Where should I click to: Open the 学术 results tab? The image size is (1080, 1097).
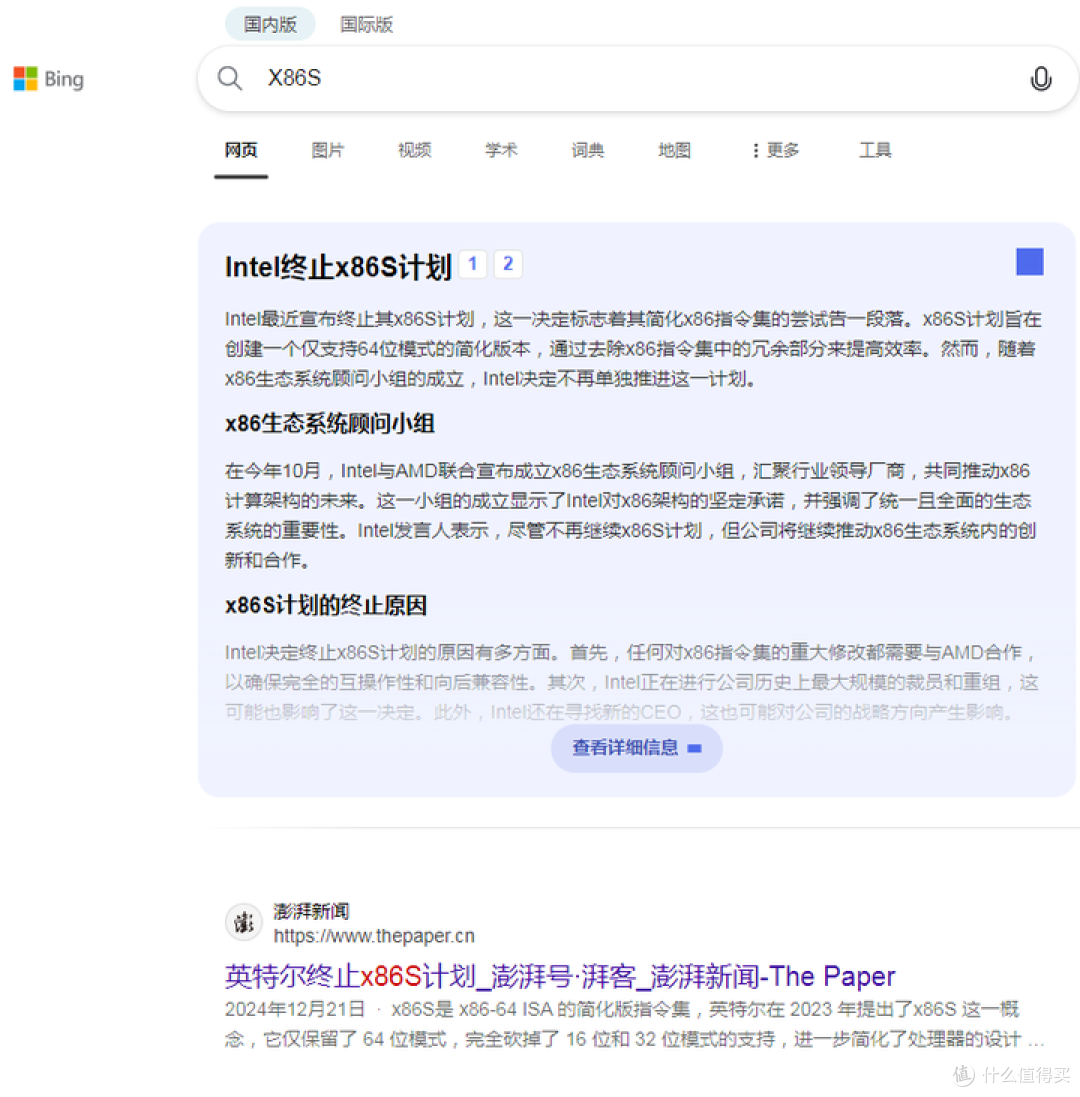502,150
